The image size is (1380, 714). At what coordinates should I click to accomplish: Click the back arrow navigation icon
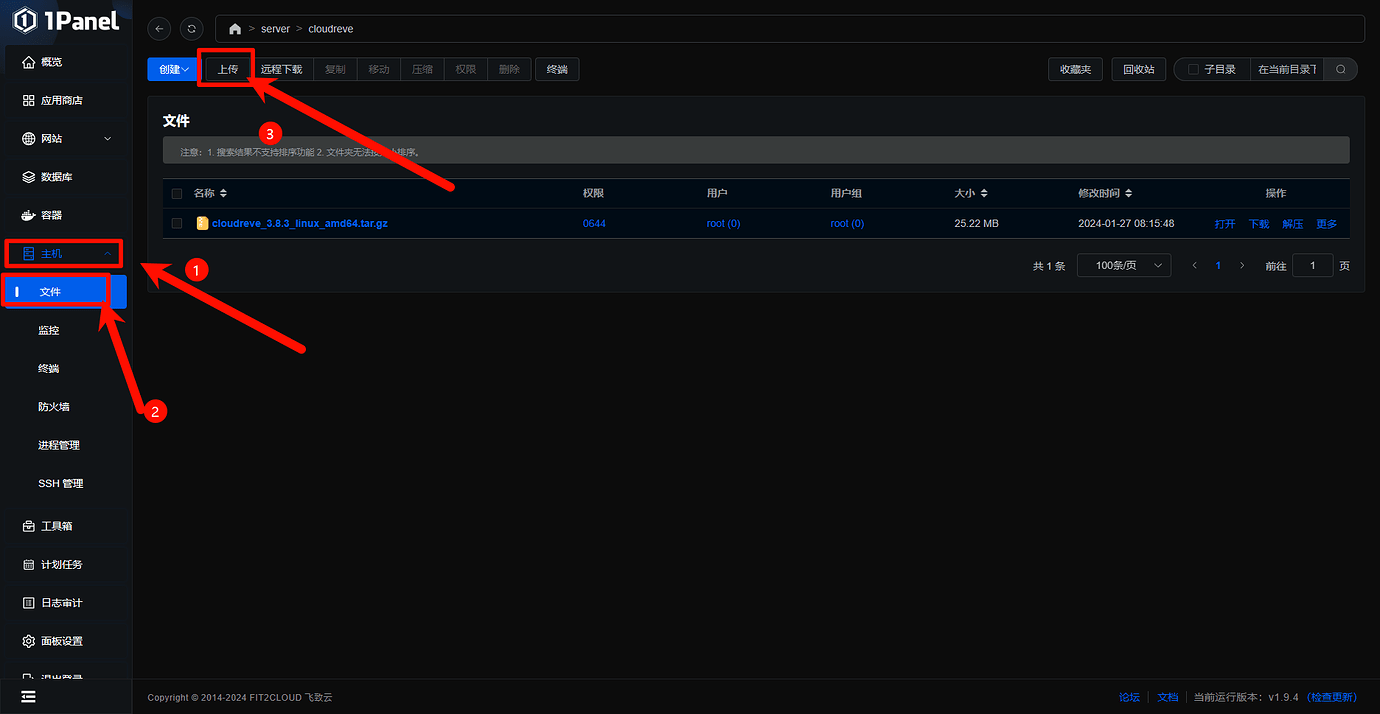159,29
